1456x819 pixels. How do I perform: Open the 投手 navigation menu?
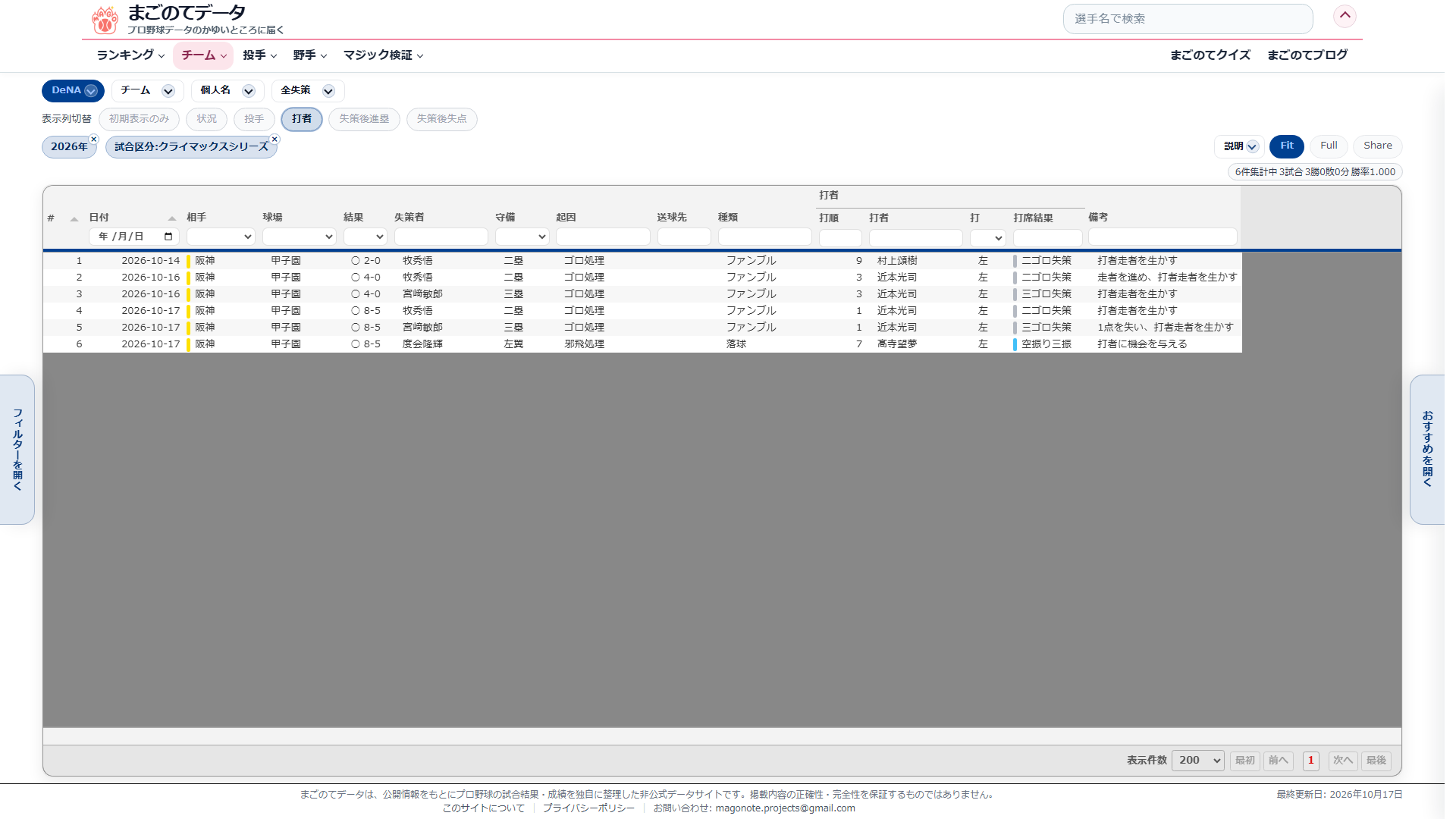pos(259,55)
